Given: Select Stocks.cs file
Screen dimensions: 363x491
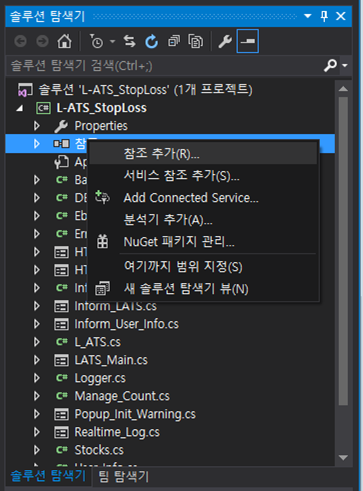Looking at the screenshot, I should click(x=99, y=450).
